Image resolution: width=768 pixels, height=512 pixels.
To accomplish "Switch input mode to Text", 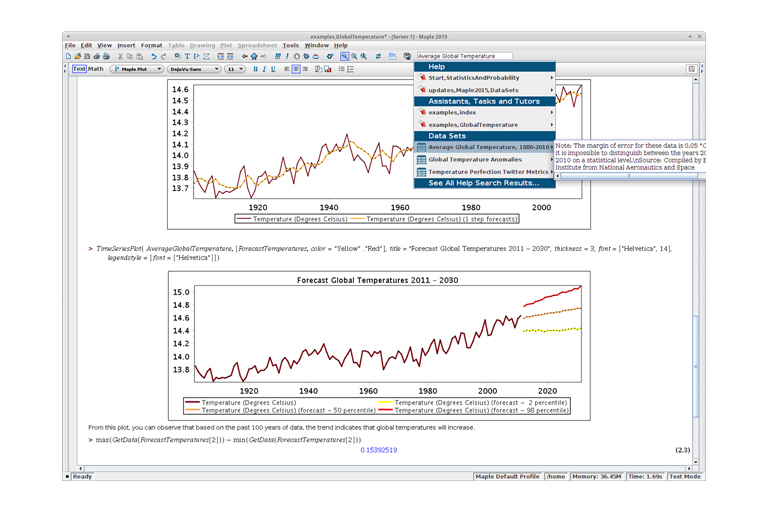I will click(x=79, y=70).
